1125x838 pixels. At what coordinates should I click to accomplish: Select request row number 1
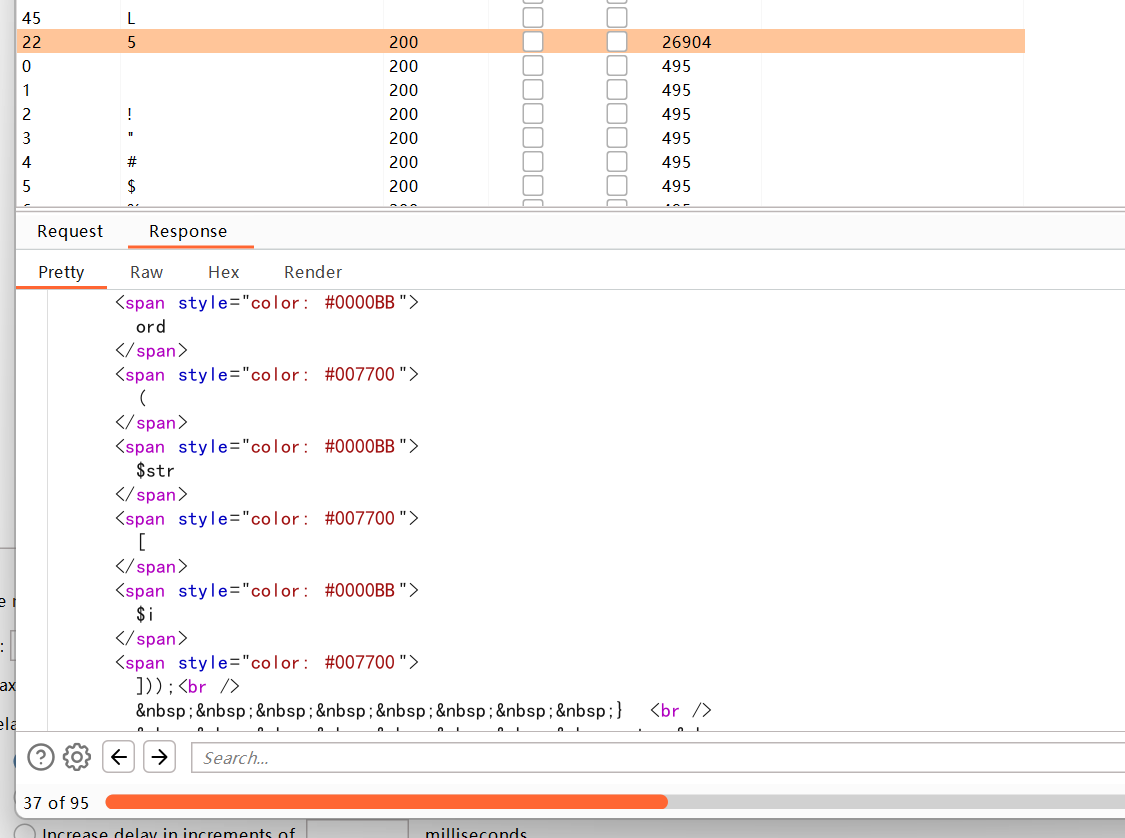[x=520, y=90]
